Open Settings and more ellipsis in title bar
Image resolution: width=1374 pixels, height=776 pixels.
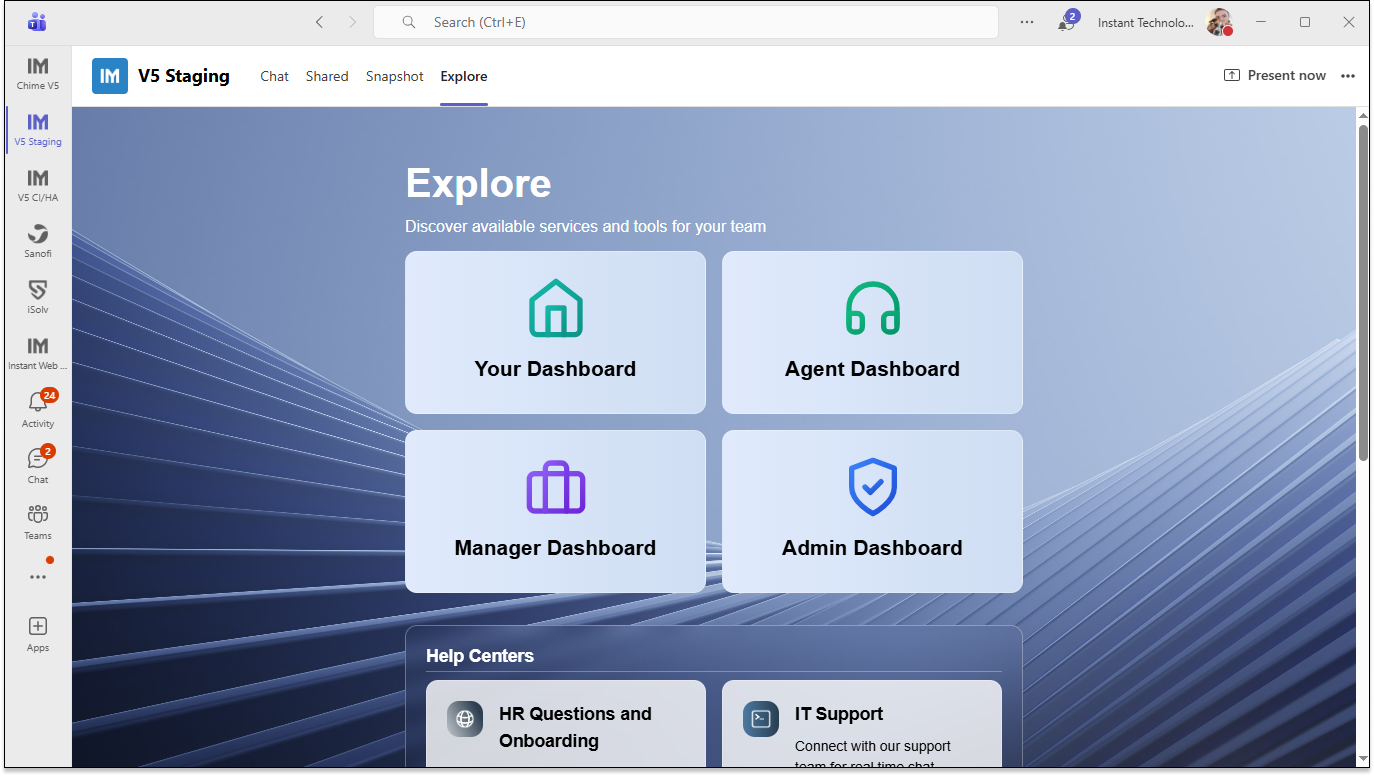coord(1027,22)
